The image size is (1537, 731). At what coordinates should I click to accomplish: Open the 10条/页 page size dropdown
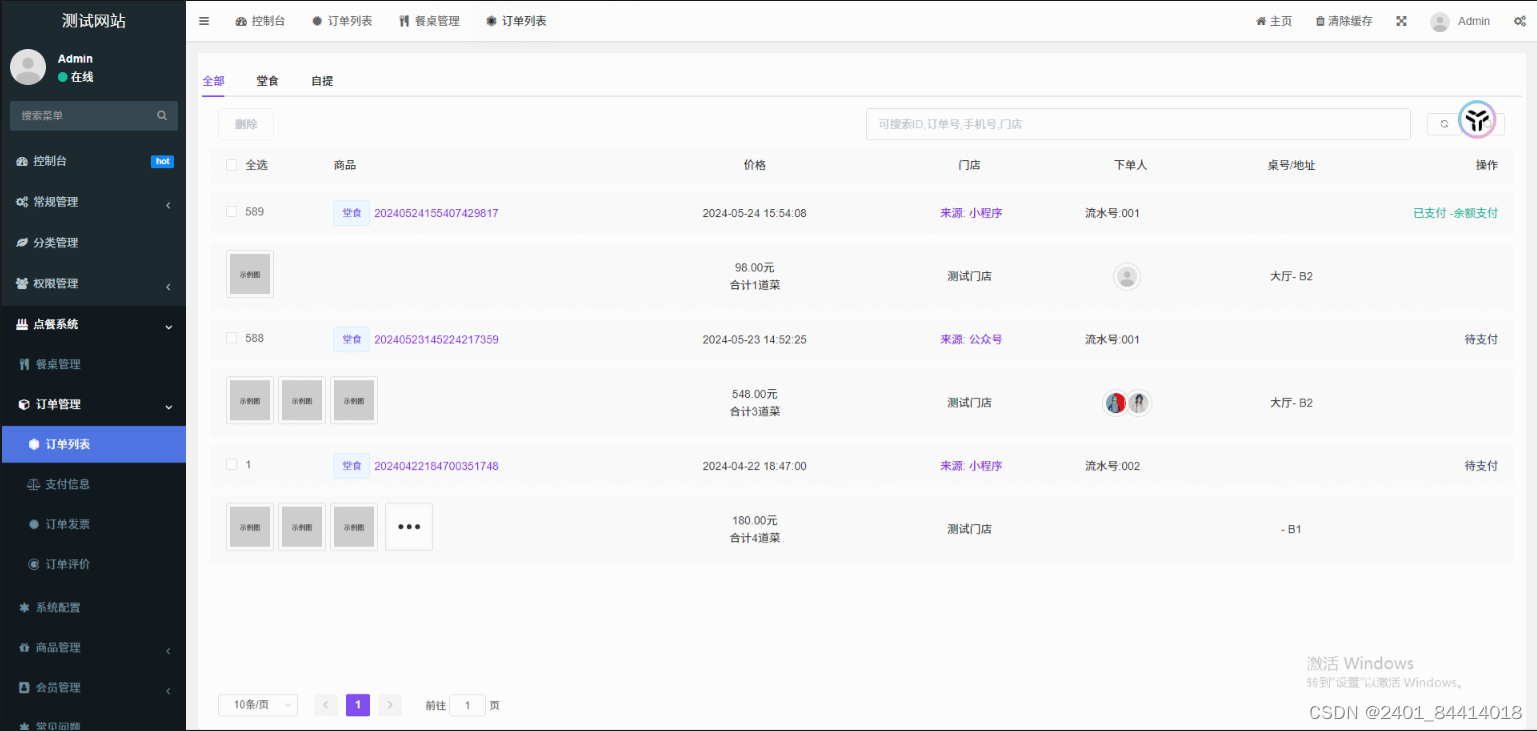click(x=258, y=705)
